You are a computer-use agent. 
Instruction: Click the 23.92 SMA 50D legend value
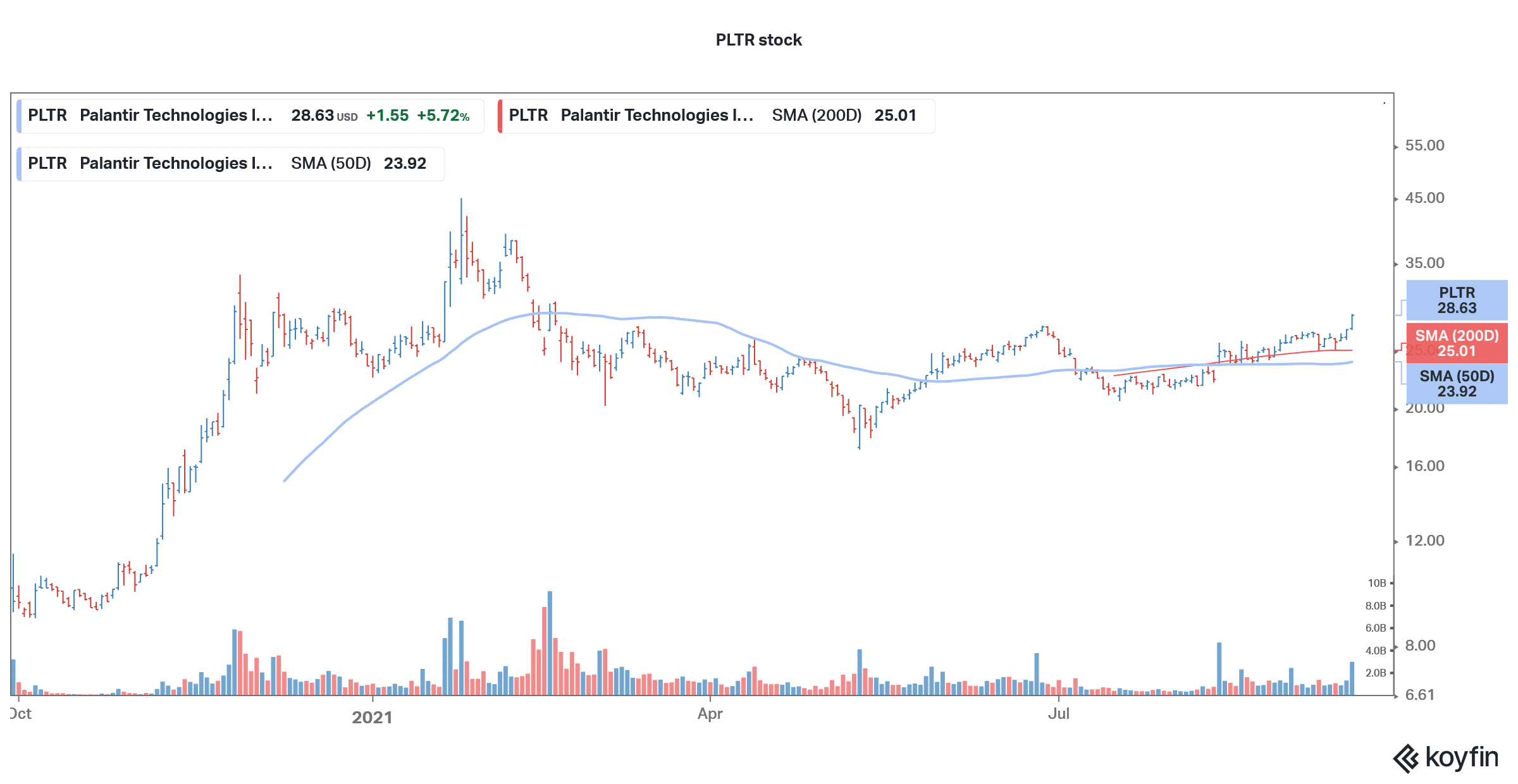click(405, 164)
